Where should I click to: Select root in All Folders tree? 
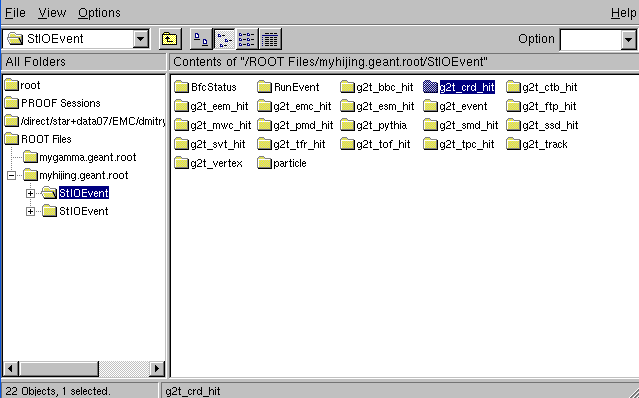pyautogui.click(x=22, y=85)
